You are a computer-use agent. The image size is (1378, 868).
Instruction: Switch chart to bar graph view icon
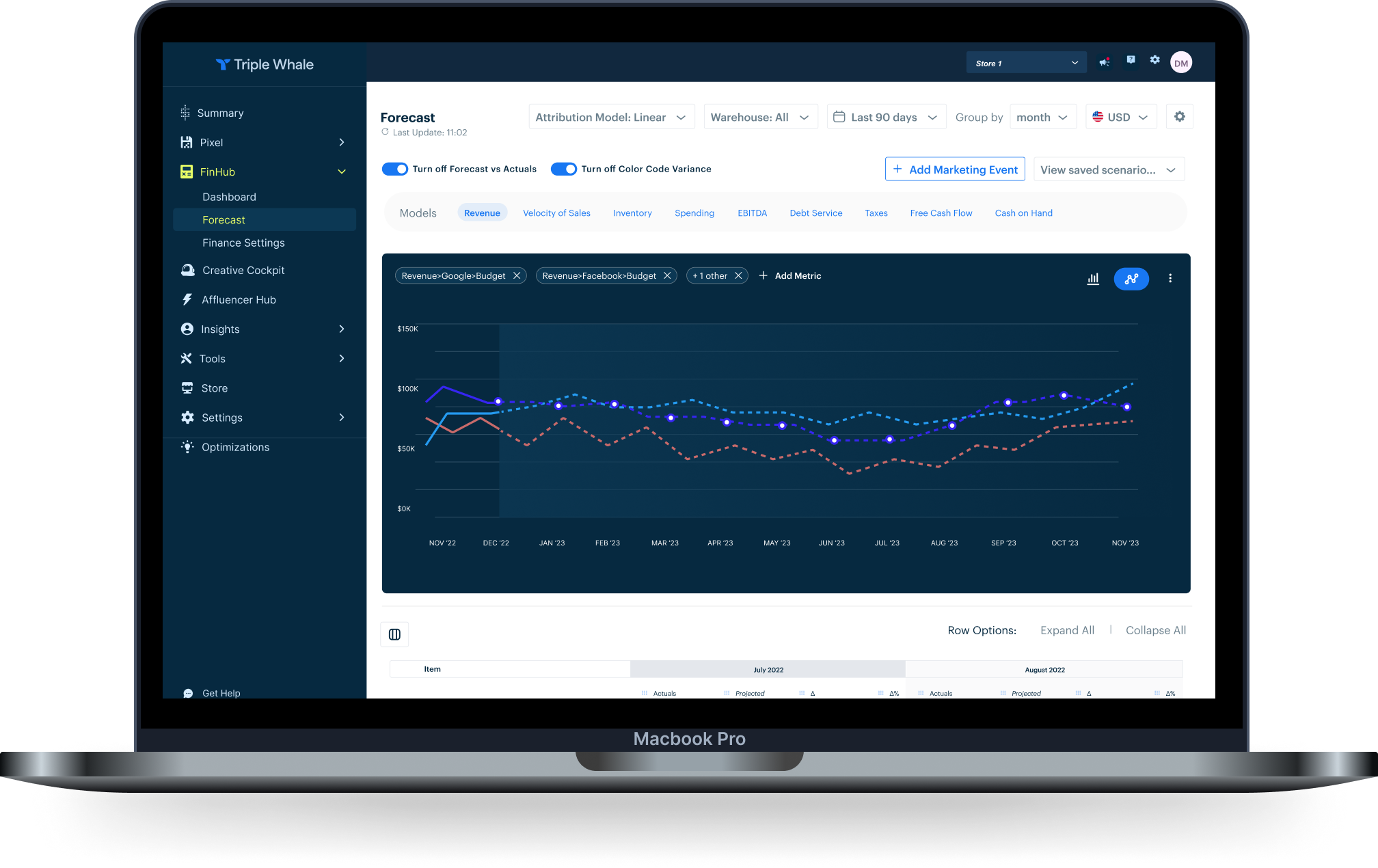point(1093,278)
